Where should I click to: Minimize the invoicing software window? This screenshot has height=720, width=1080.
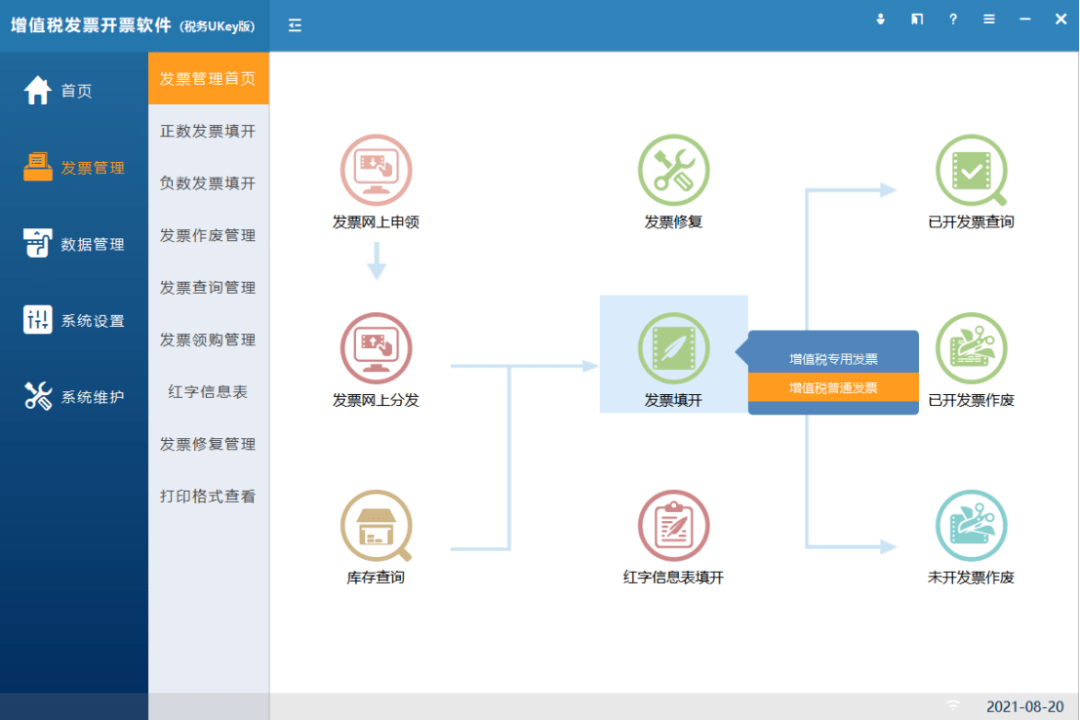click(x=1025, y=19)
